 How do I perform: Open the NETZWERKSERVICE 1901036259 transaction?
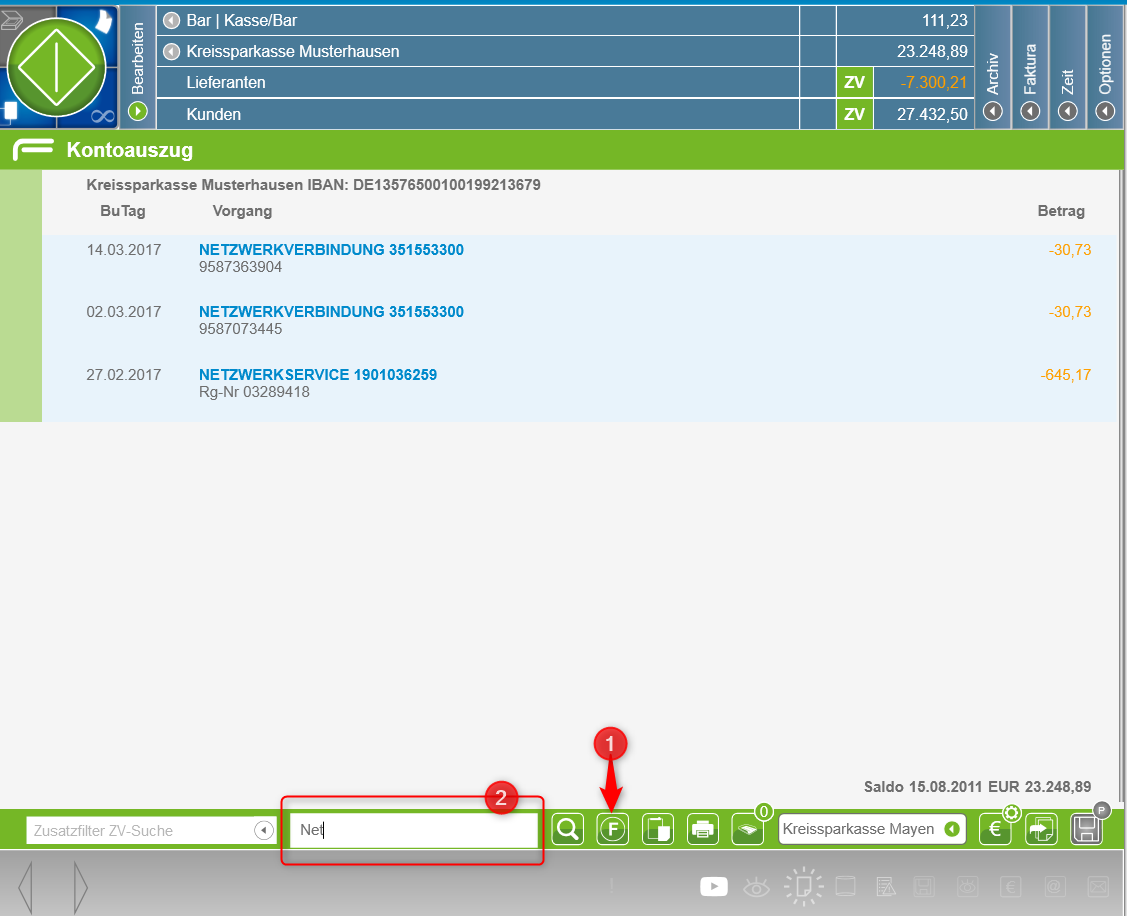point(318,375)
